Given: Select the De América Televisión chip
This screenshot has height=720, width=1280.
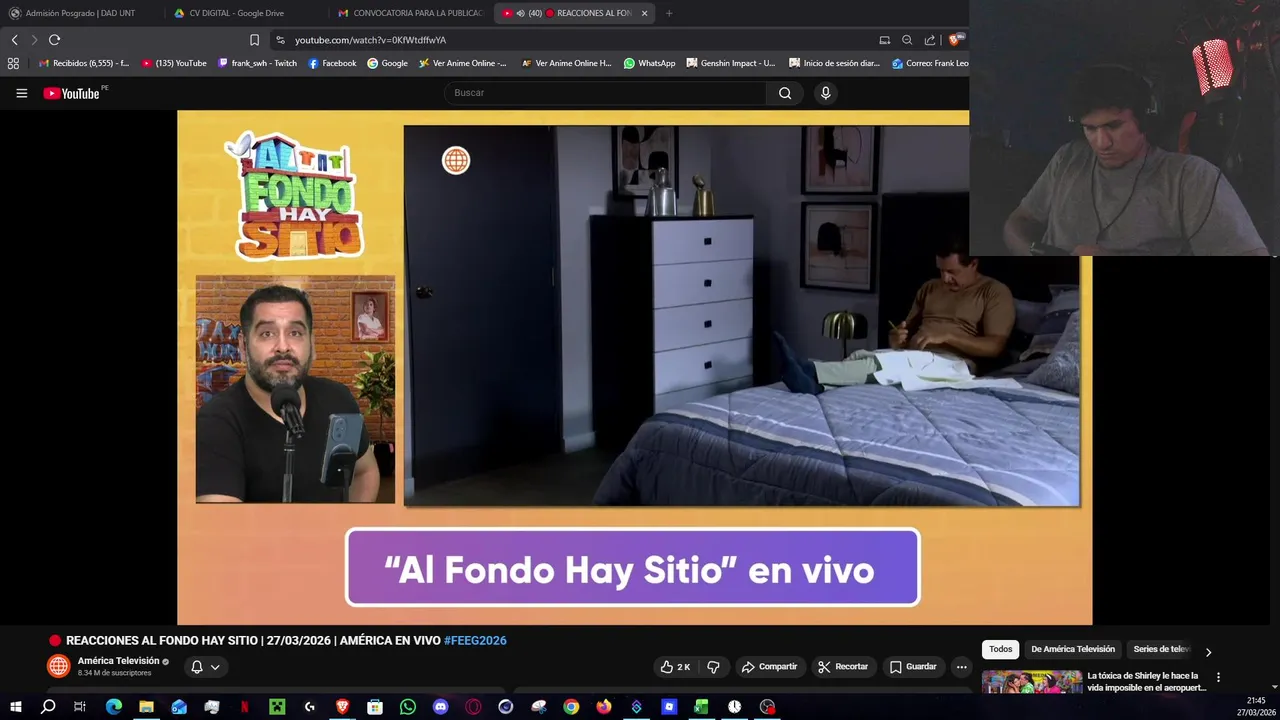Looking at the screenshot, I should pyautogui.click(x=1073, y=649).
